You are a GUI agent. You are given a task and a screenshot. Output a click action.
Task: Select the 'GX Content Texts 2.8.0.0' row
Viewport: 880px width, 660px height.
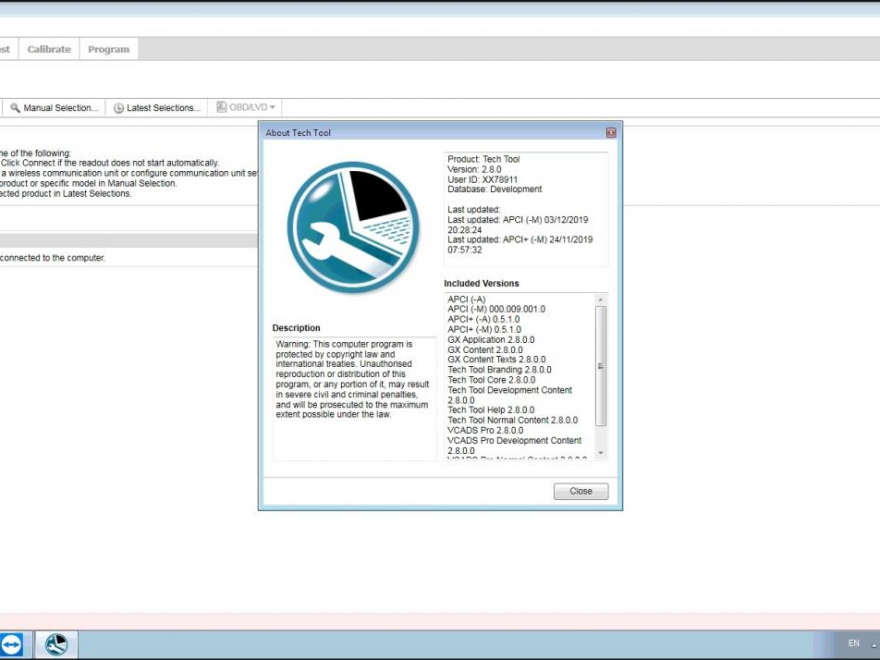[x=497, y=359]
